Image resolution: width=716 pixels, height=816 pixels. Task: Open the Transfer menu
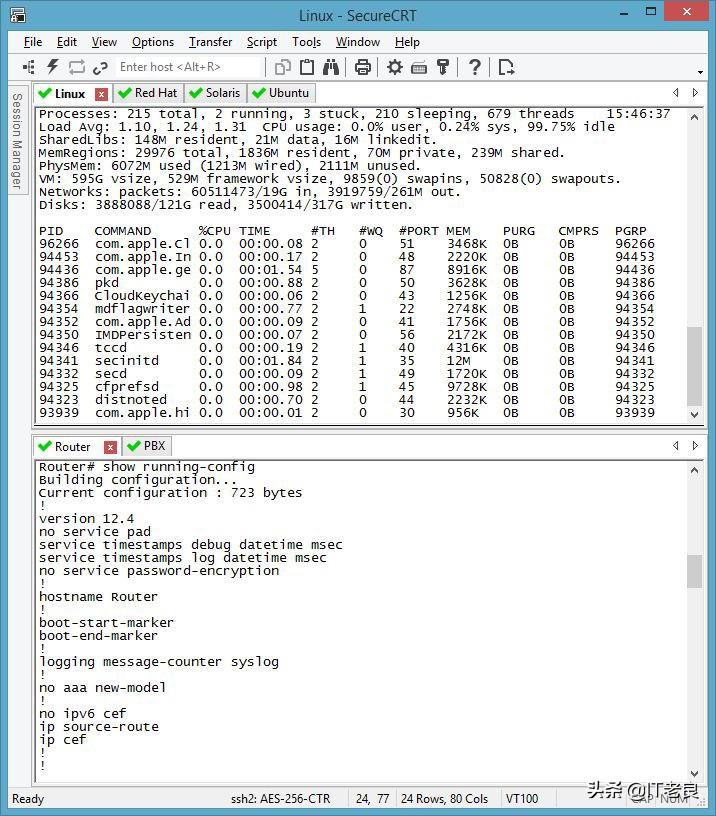pos(210,42)
